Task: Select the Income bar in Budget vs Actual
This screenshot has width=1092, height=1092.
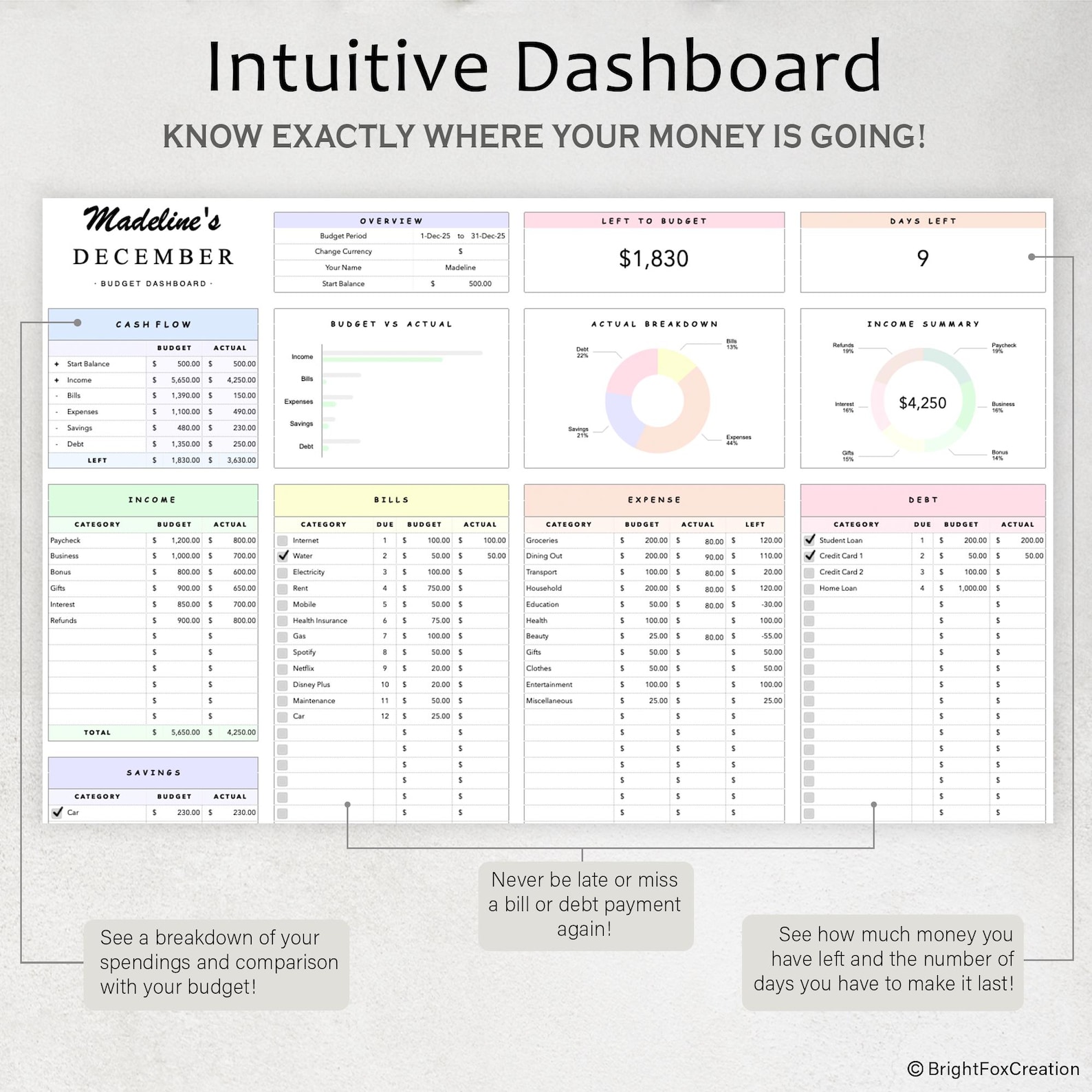Action: pos(402,356)
